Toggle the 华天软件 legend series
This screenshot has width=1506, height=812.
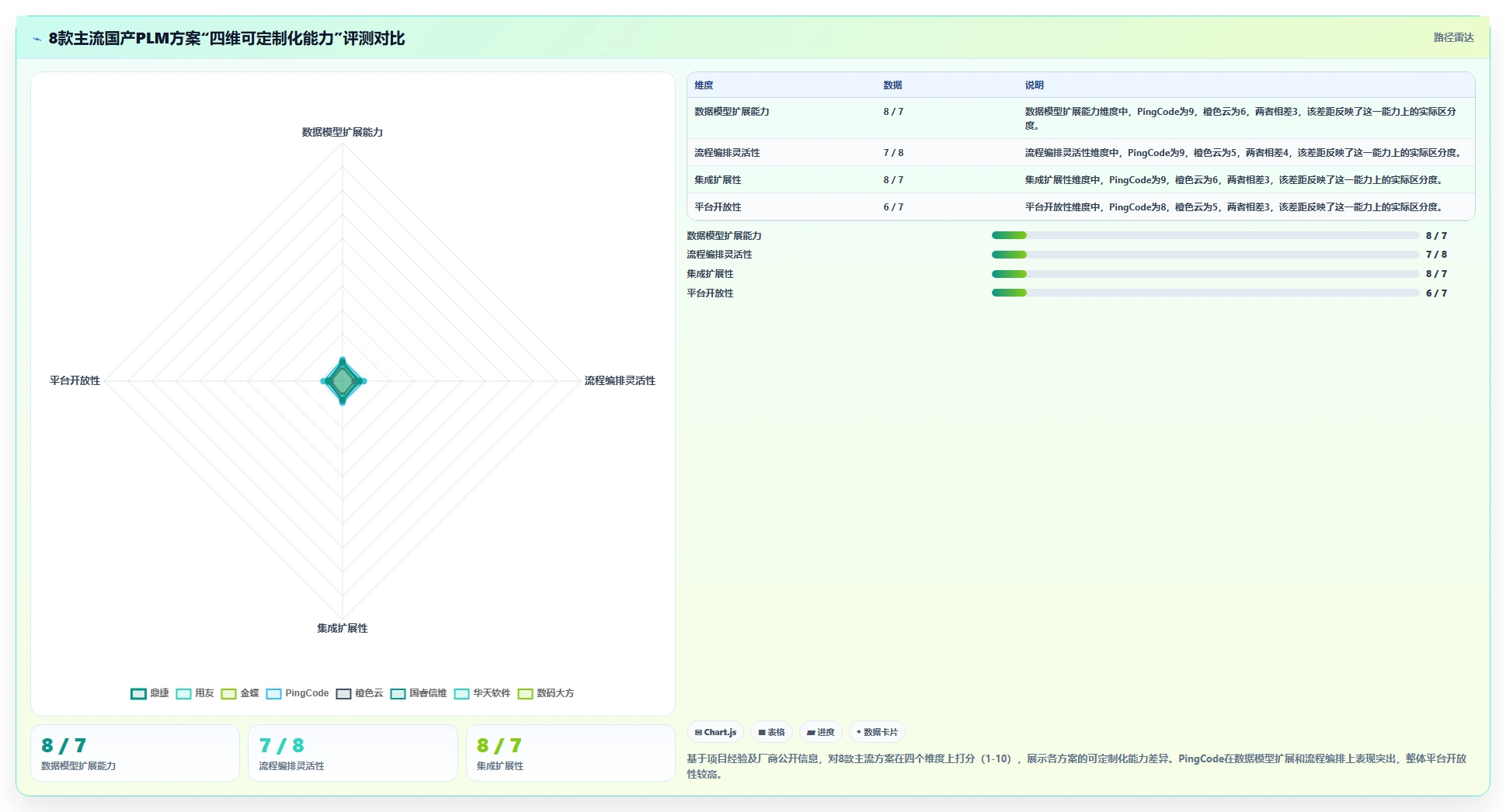(x=482, y=693)
